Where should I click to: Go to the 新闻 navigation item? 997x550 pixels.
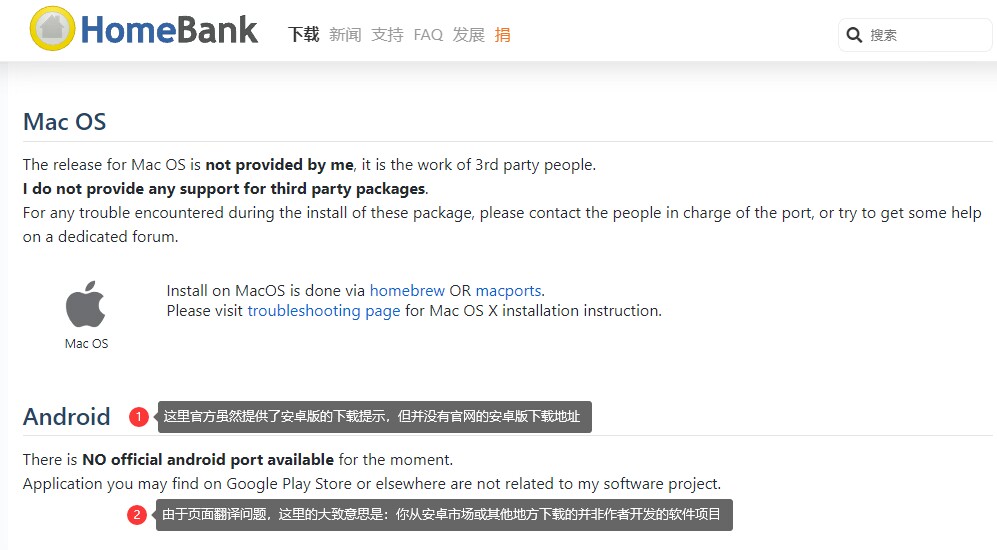click(345, 35)
